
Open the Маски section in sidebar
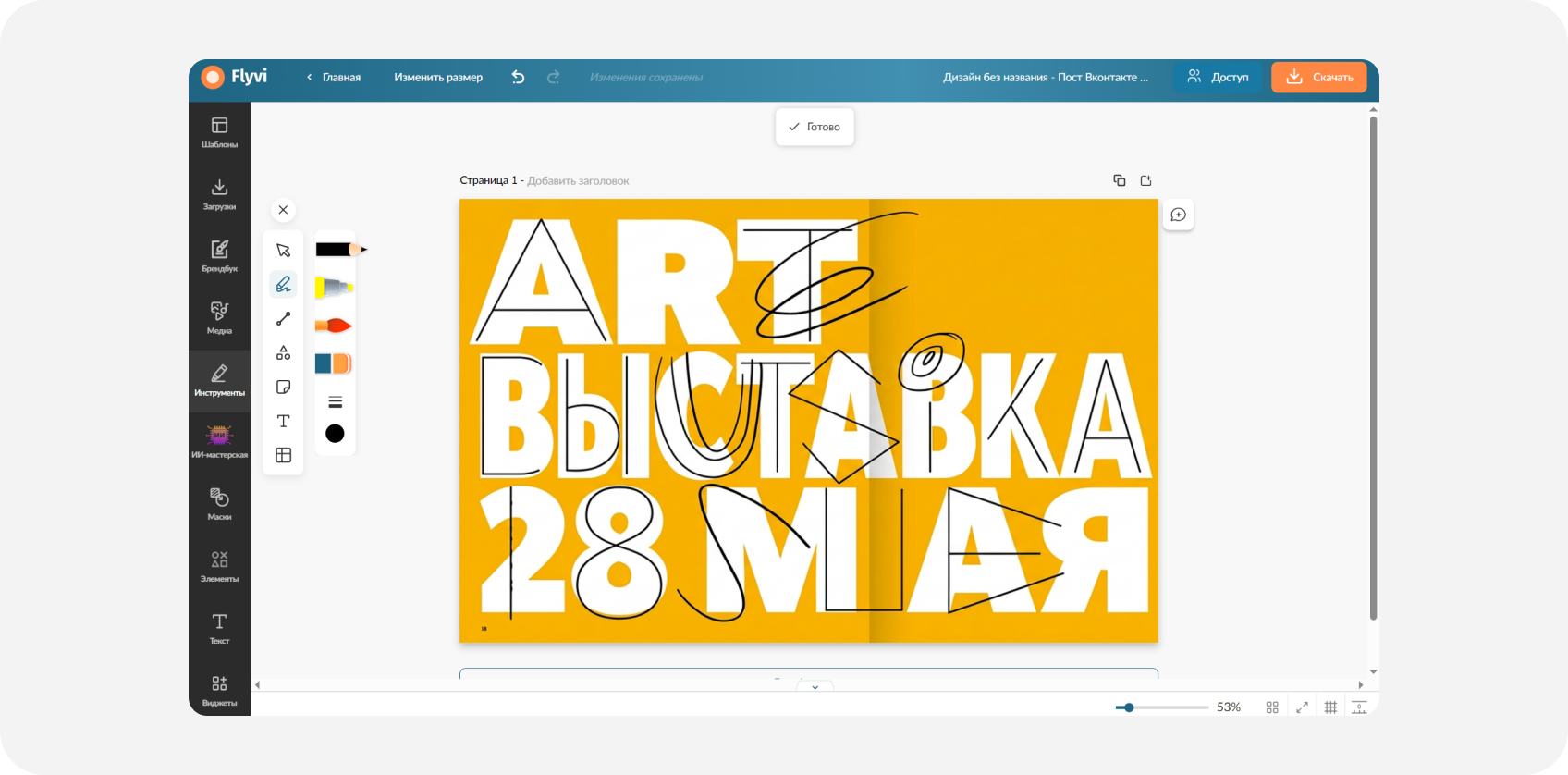click(x=219, y=504)
